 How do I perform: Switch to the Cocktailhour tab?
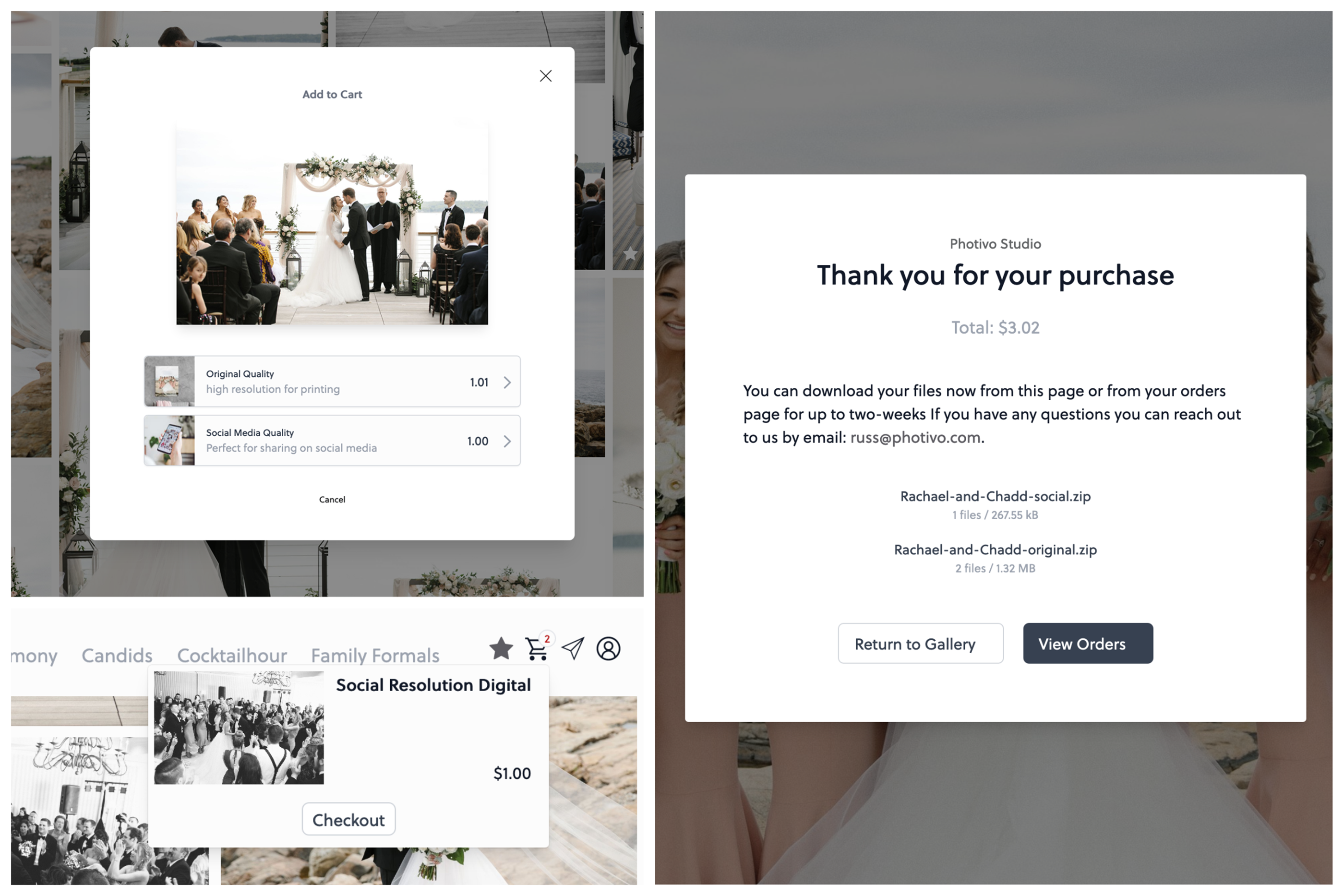232,656
